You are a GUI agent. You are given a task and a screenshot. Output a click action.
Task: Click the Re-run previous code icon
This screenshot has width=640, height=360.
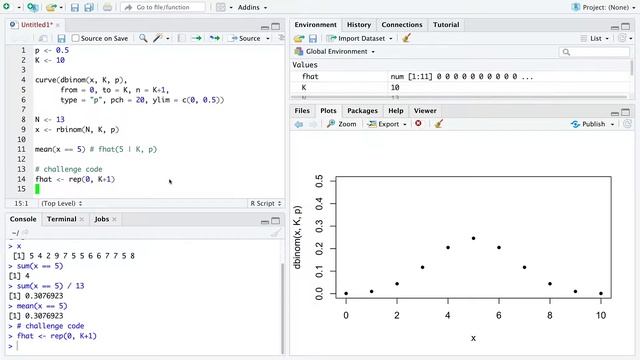(x=214, y=38)
